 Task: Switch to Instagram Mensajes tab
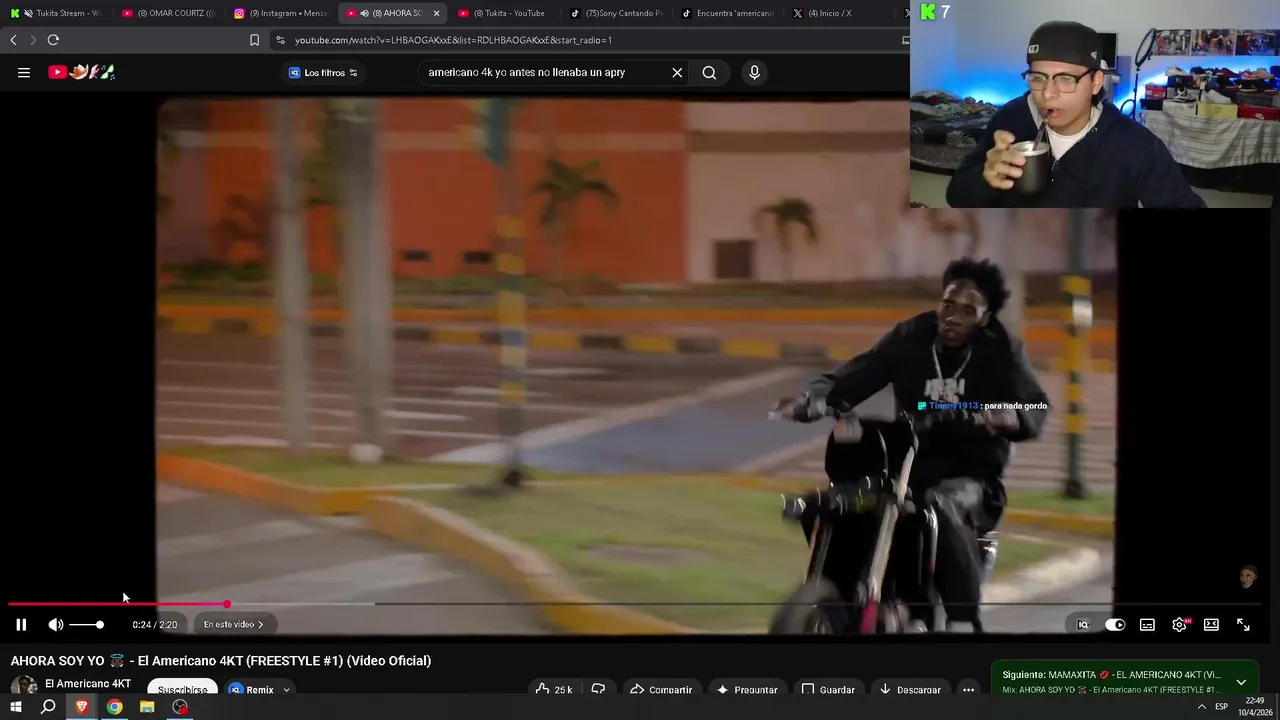pyautogui.click(x=280, y=13)
